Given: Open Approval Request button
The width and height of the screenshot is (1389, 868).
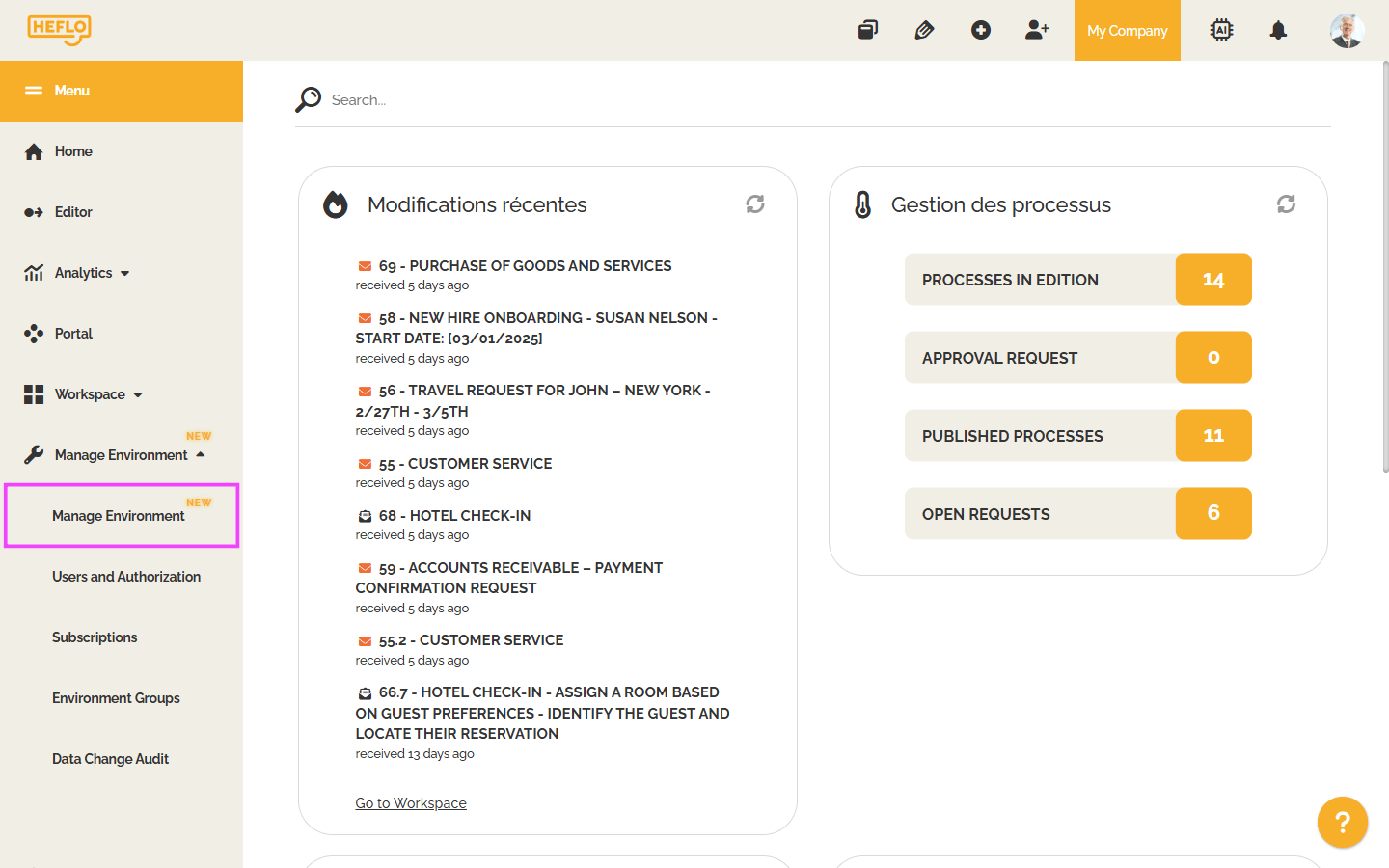Looking at the screenshot, I should pyautogui.click(x=1078, y=358).
